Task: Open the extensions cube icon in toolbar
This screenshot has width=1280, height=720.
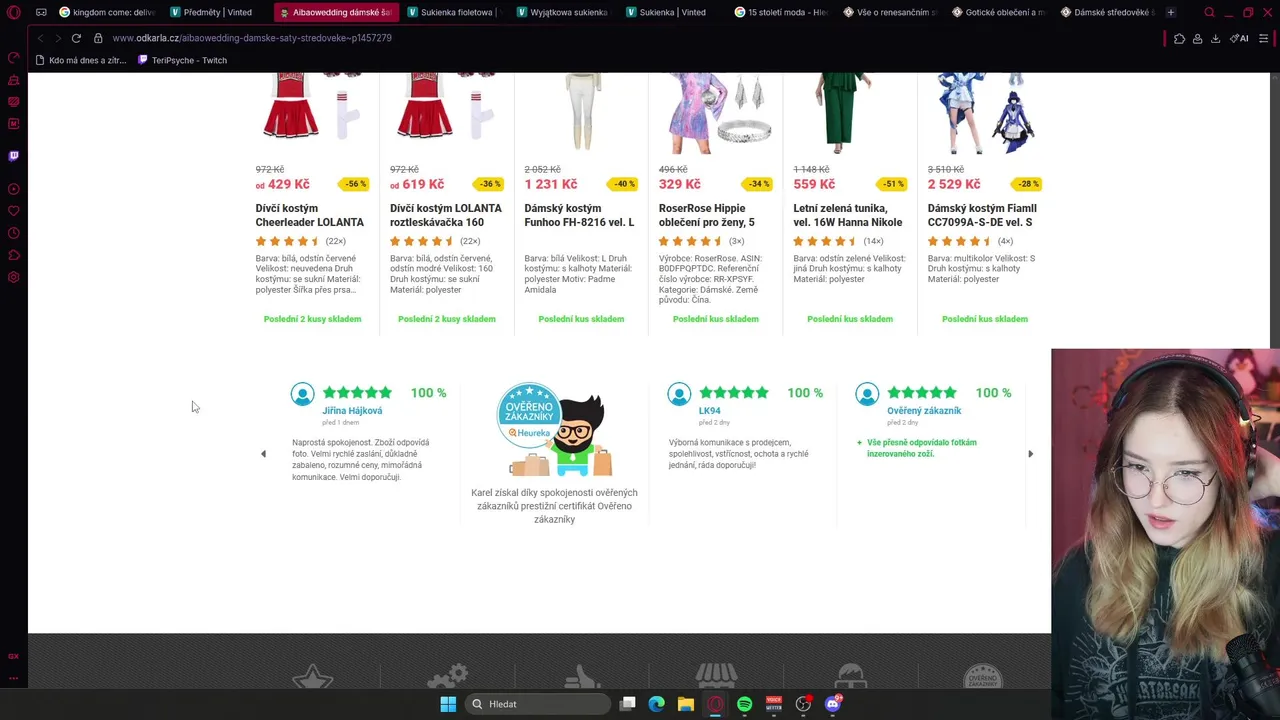Action: pos(1179,38)
